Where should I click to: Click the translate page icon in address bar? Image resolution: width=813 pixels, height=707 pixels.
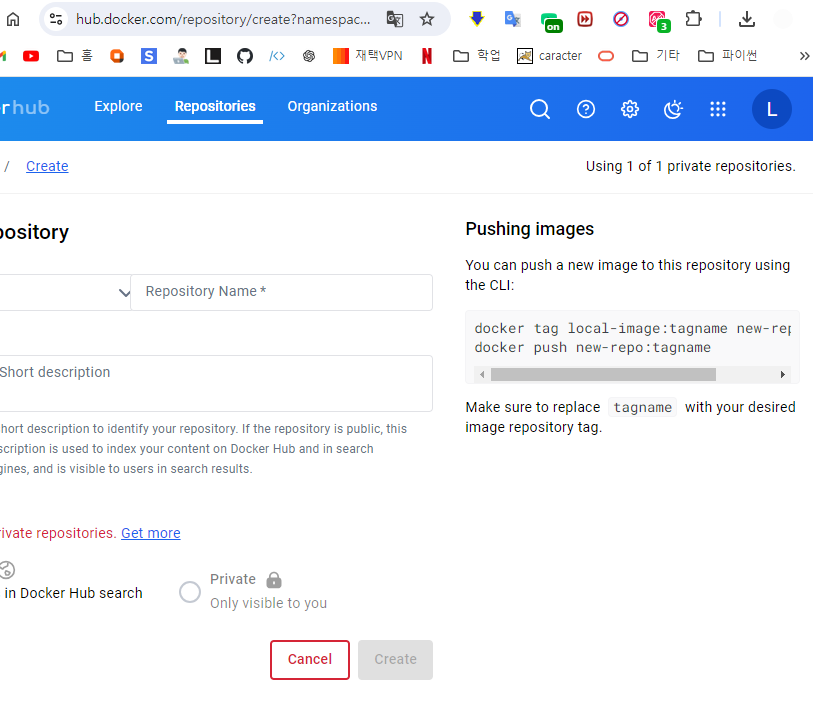click(395, 20)
